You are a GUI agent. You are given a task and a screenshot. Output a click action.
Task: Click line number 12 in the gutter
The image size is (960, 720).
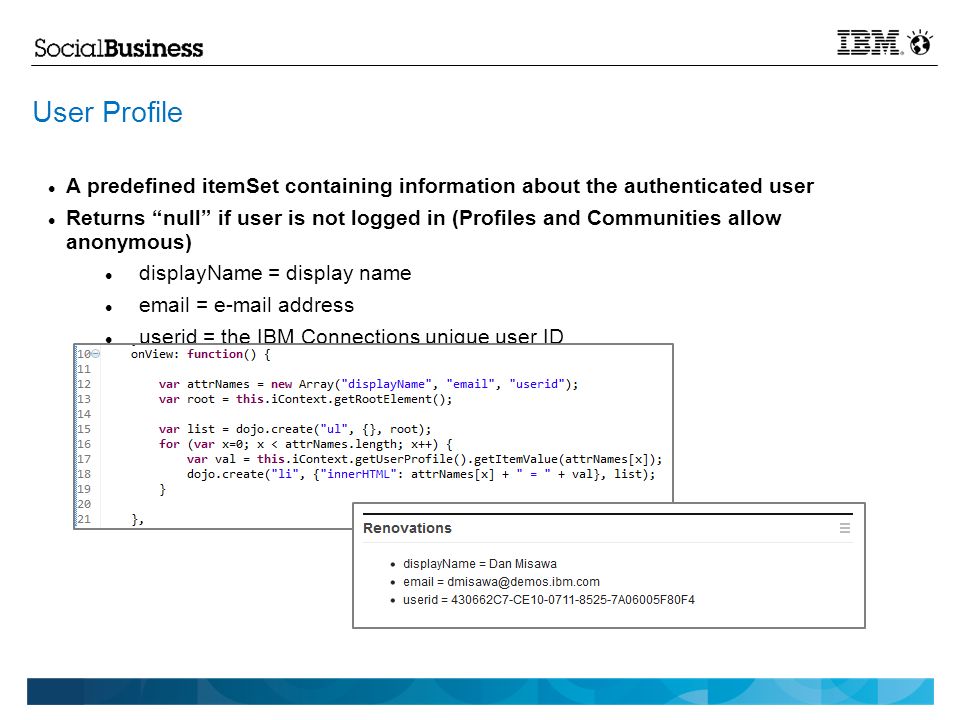pyautogui.click(x=84, y=384)
